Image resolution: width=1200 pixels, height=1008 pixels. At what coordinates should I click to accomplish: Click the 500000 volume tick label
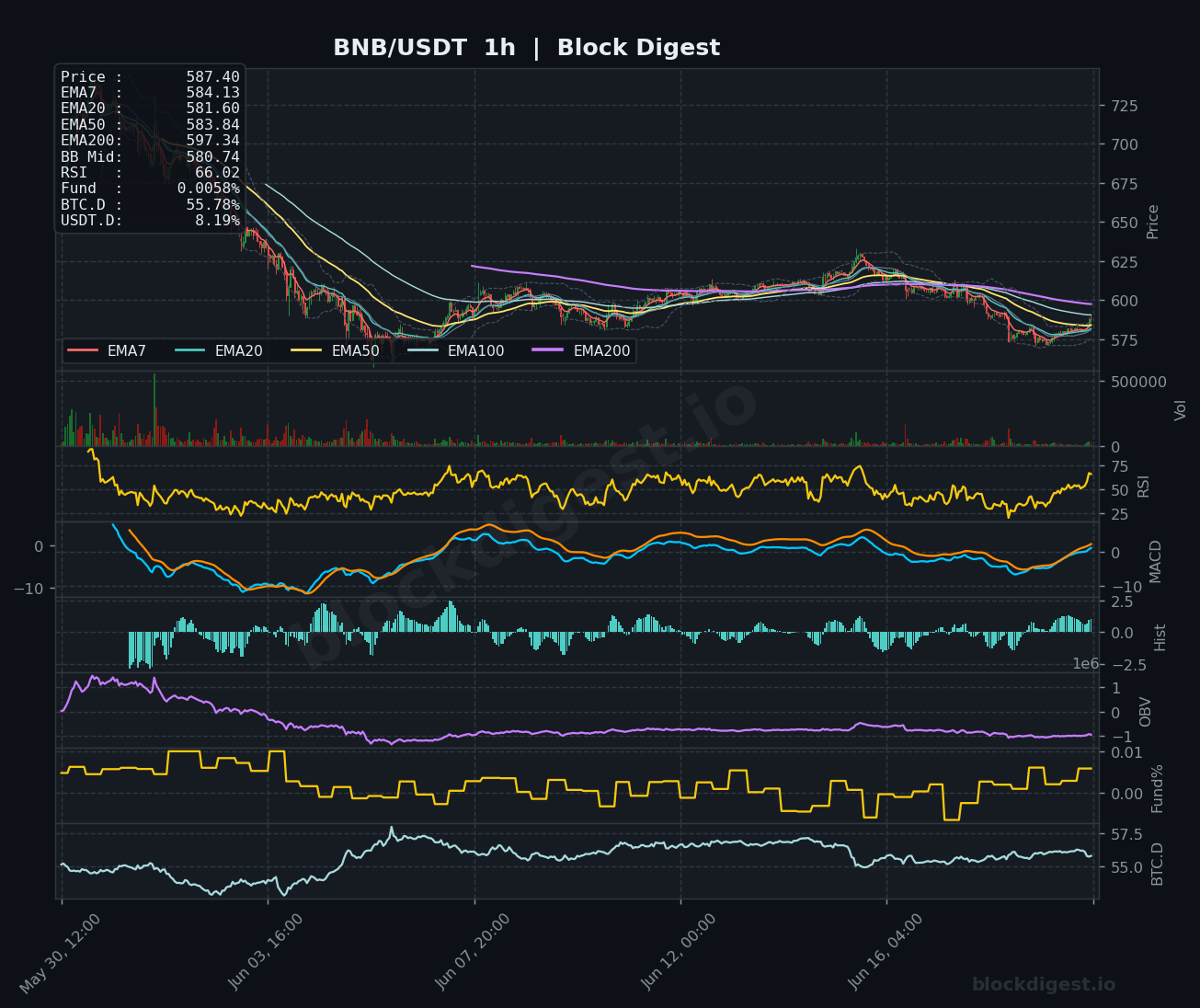pos(1137,382)
